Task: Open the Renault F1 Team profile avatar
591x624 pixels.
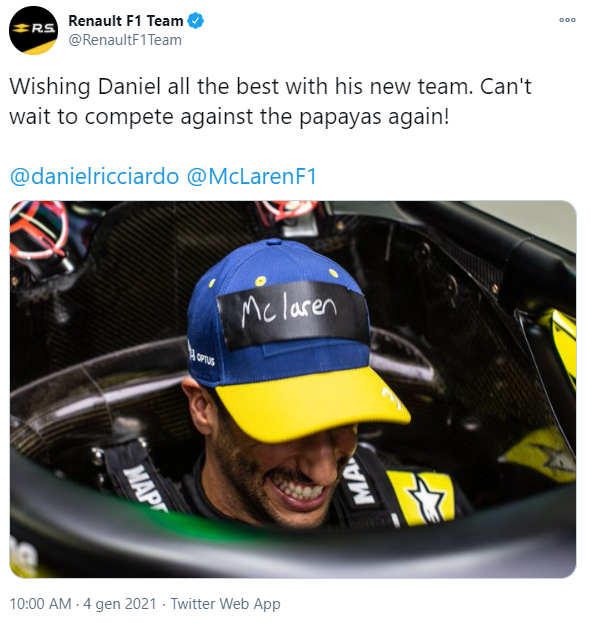Action: tap(33, 30)
